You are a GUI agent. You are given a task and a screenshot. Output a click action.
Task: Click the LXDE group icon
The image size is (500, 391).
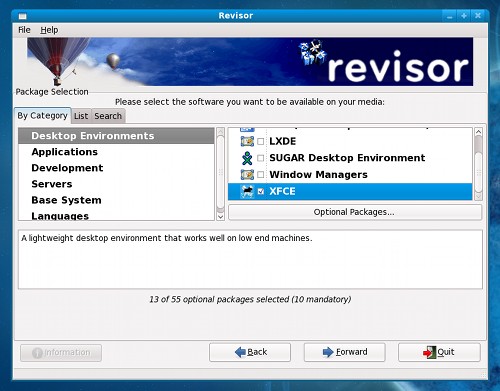247,141
